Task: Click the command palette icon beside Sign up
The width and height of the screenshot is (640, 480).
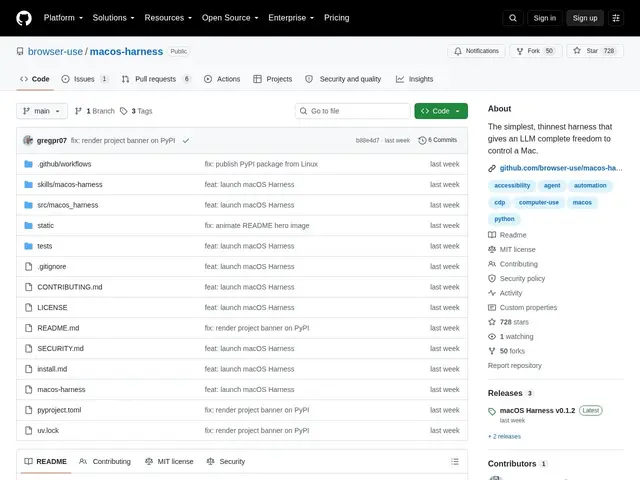Action: click(x=616, y=18)
